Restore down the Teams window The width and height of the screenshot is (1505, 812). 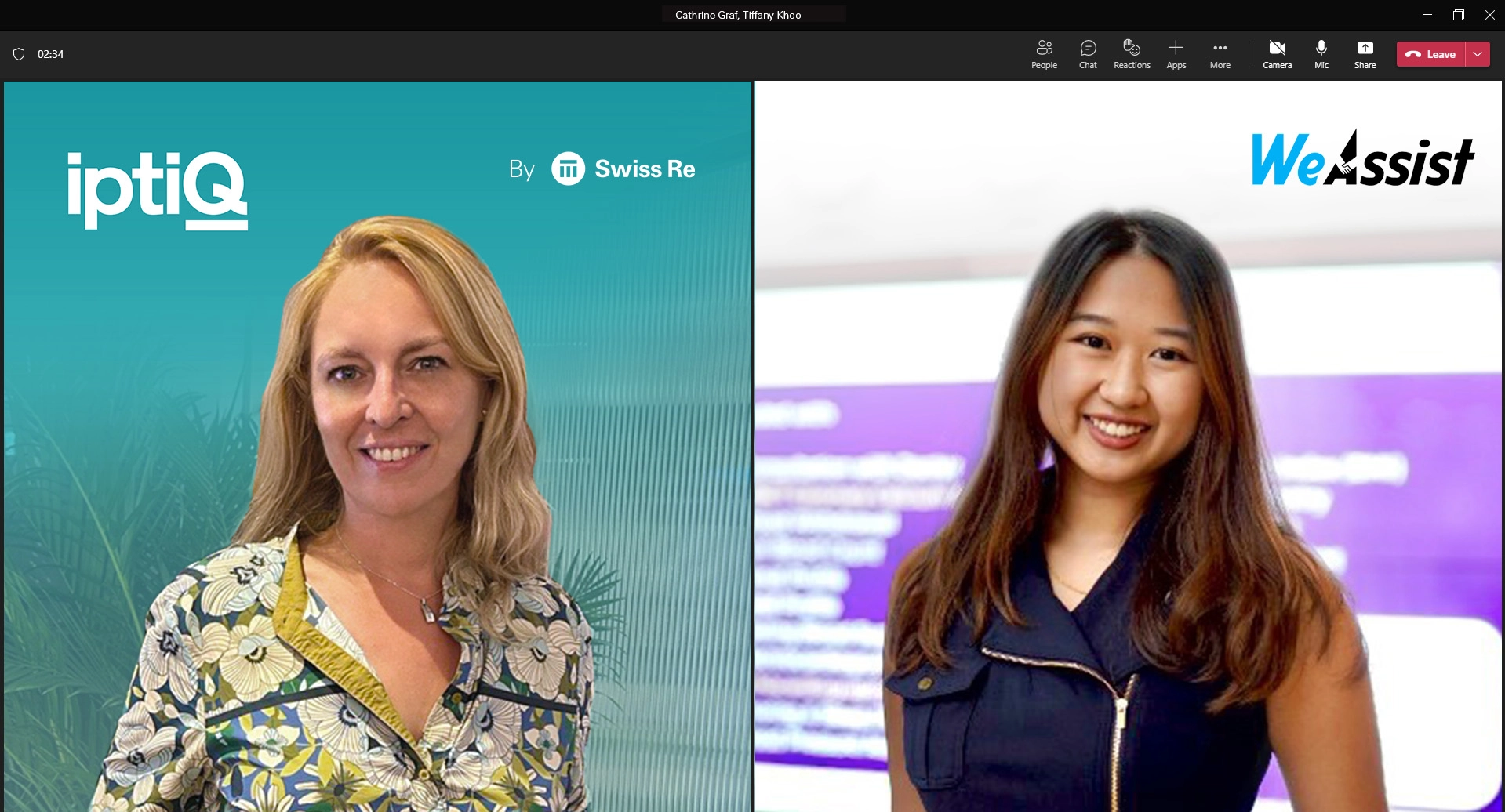tap(1458, 14)
